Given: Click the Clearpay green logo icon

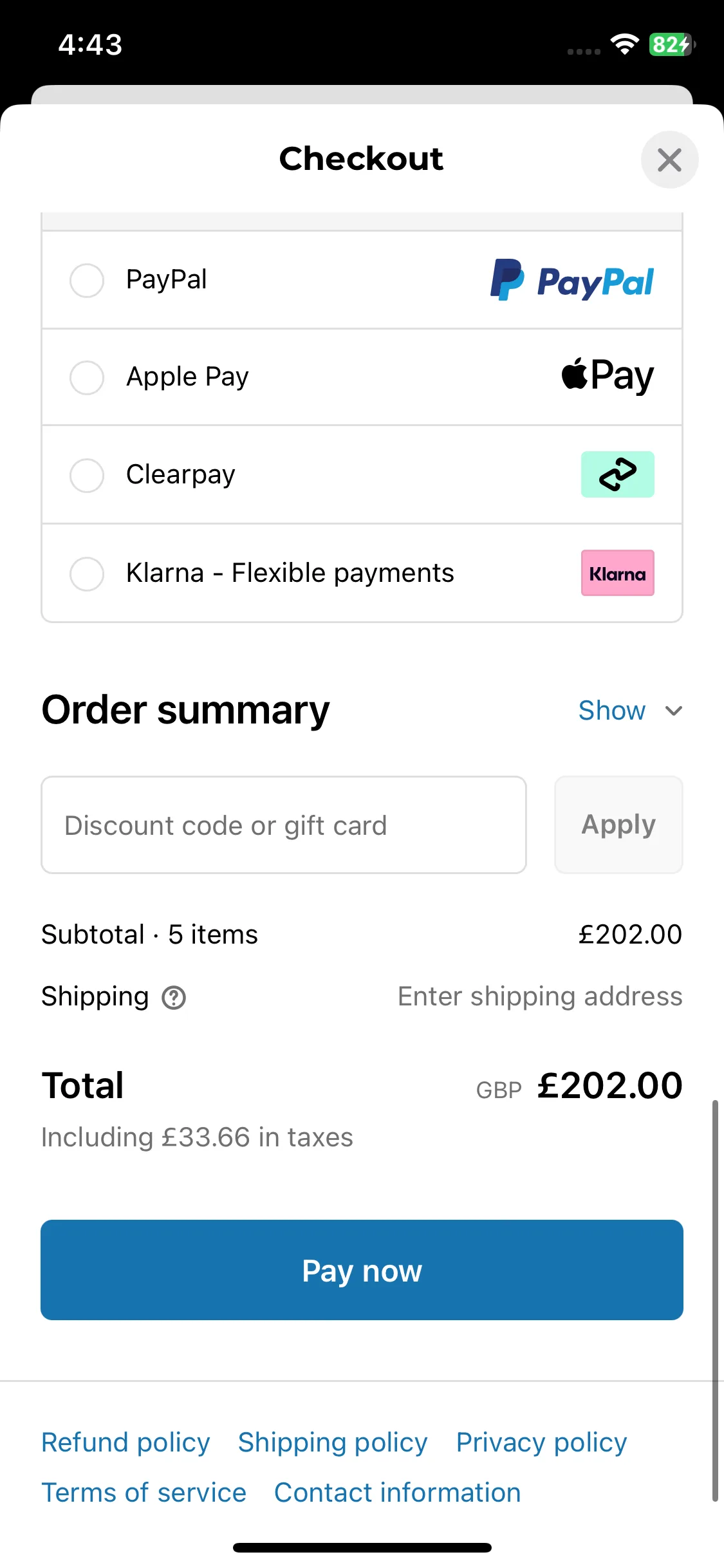Looking at the screenshot, I should click(x=618, y=474).
